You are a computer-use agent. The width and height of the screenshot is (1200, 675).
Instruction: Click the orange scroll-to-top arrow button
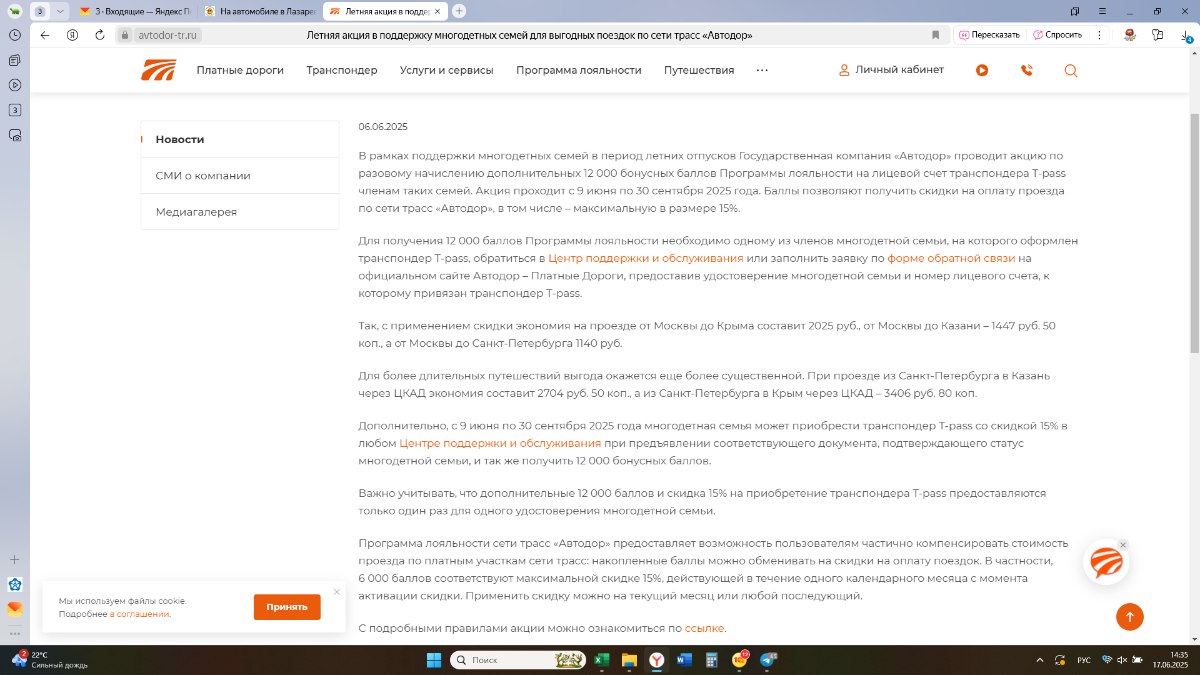pyautogui.click(x=1129, y=617)
